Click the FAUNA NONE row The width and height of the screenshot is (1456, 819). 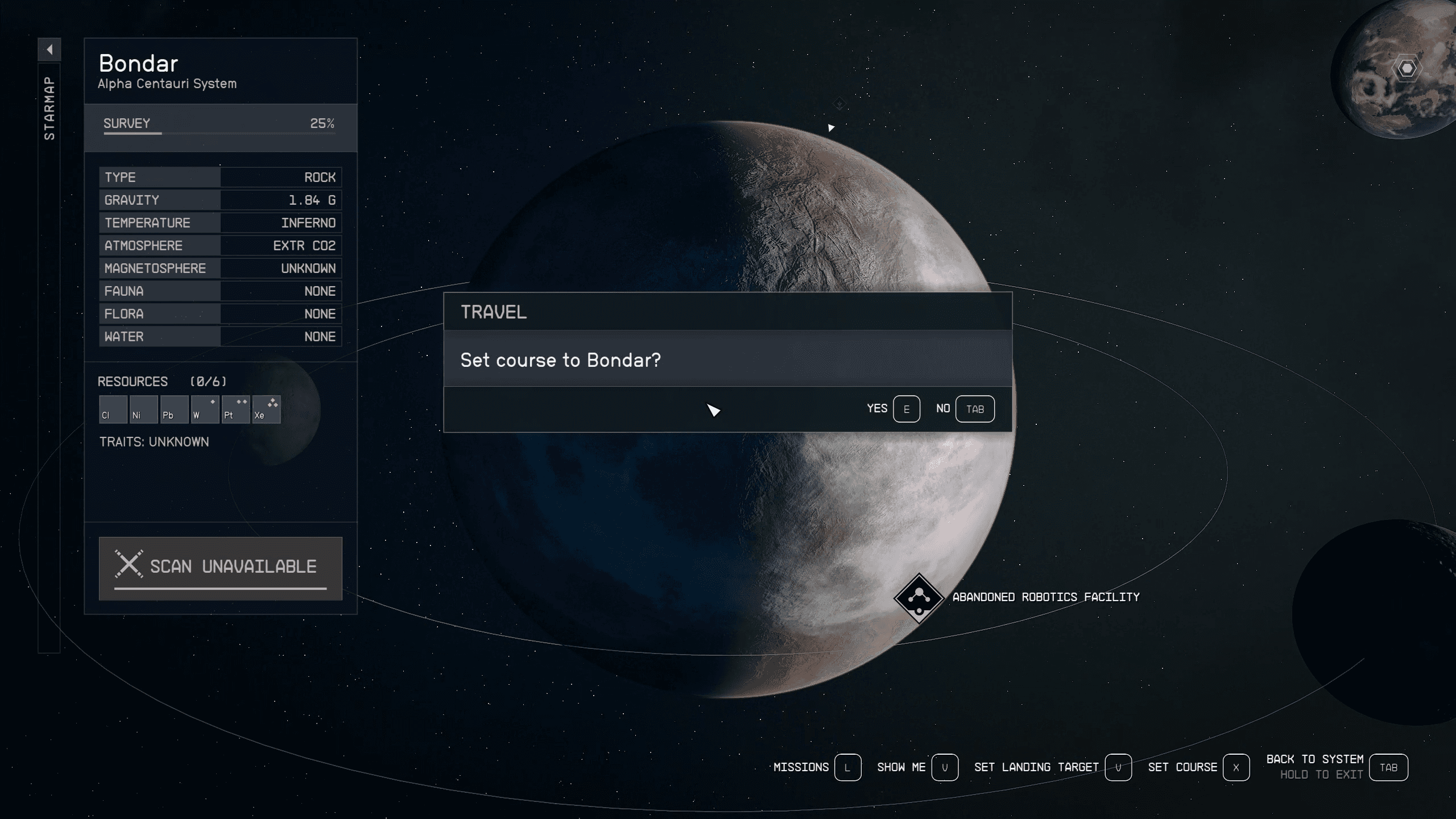point(221,291)
